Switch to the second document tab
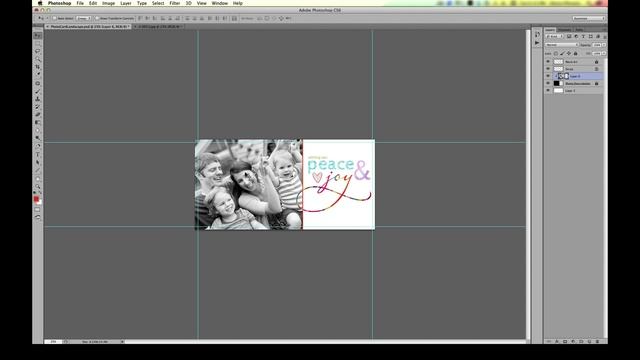Screen dimensions: 640x360 pos(158,27)
